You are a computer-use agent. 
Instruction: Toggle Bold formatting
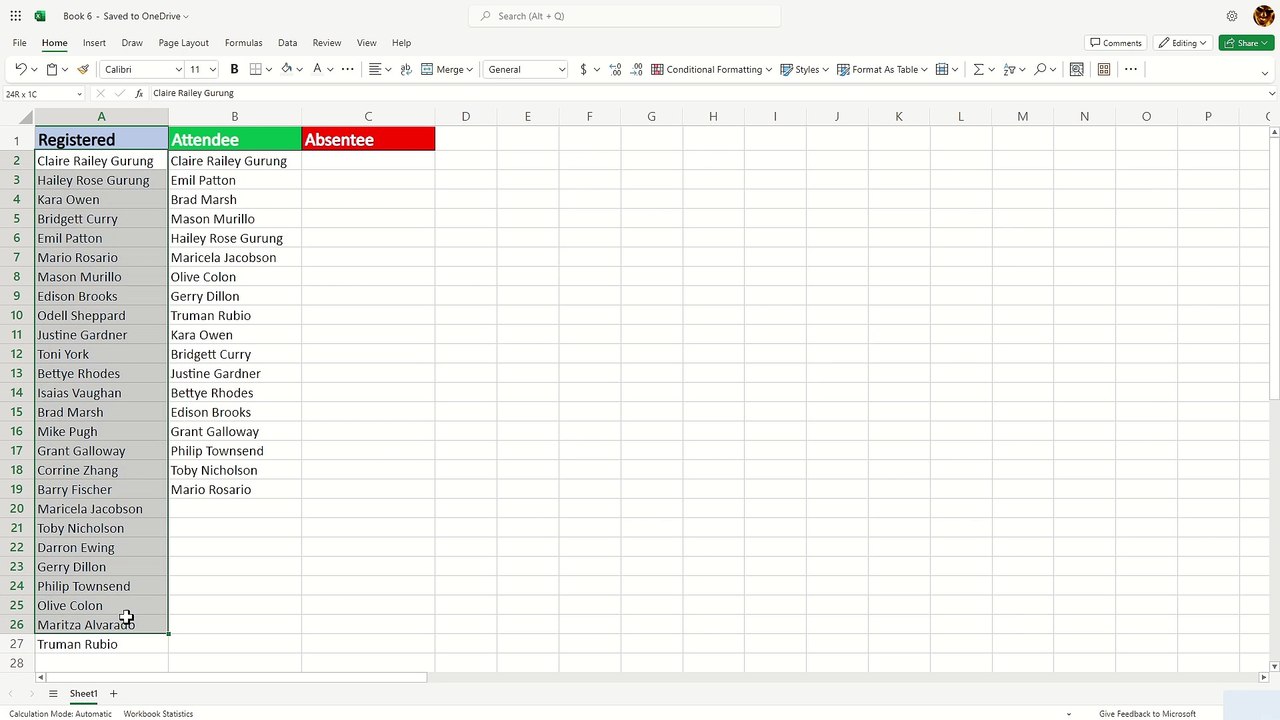pos(234,69)
